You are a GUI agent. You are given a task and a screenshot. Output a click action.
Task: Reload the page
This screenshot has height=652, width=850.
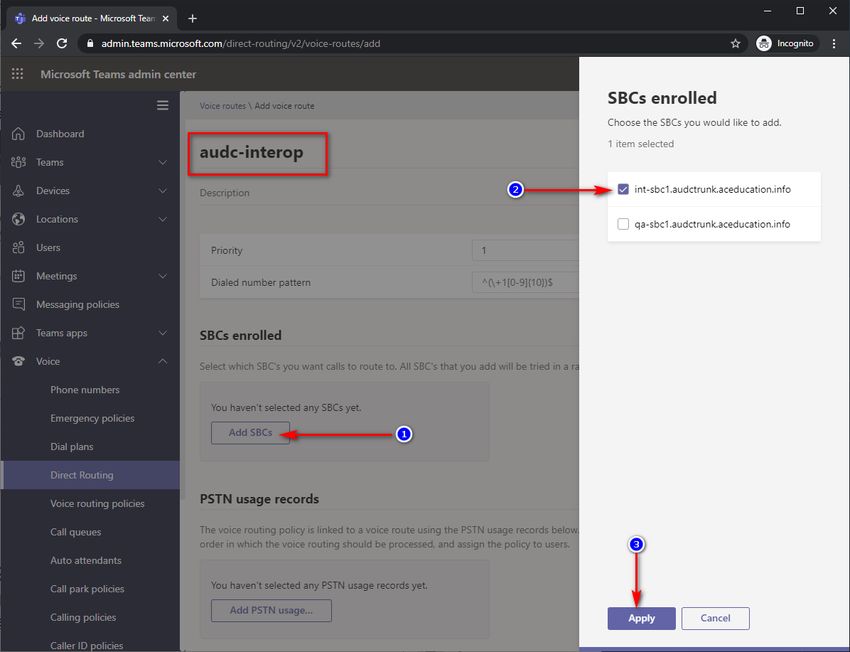62,43
